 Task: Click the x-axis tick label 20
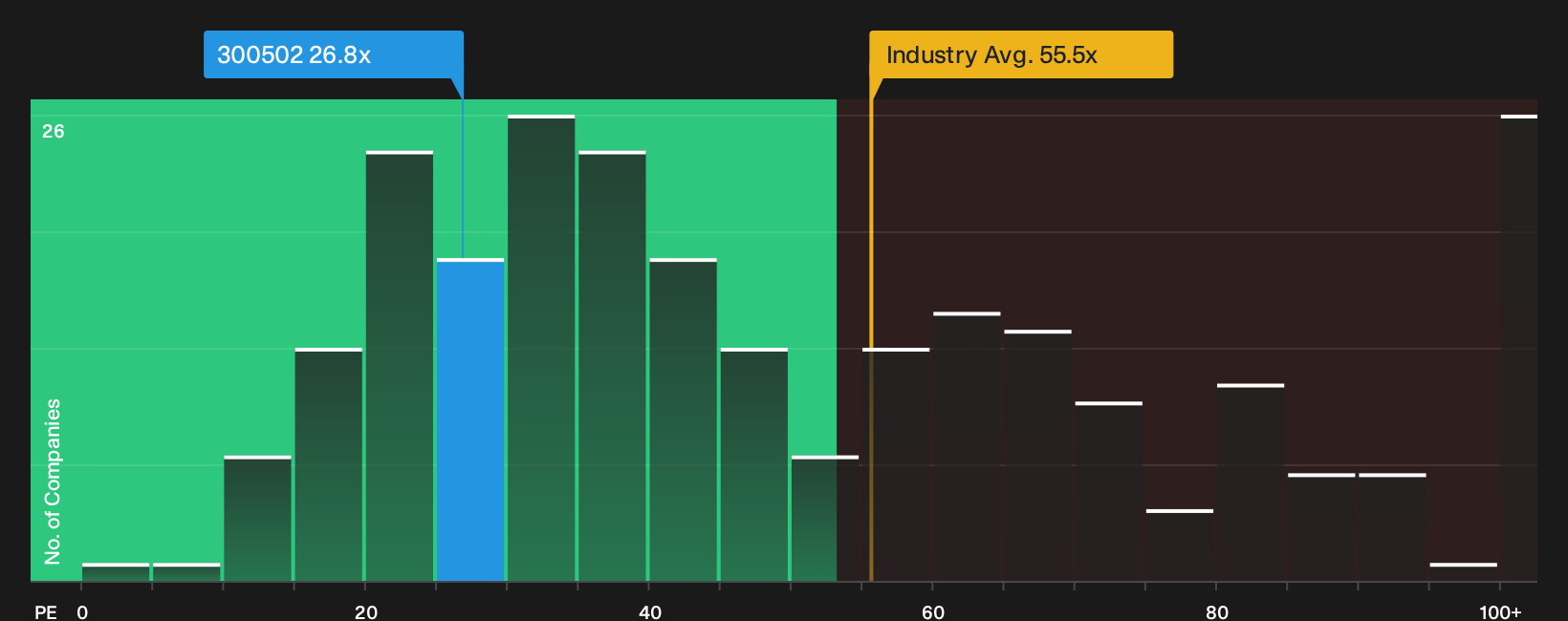click(x=366, y=612)
